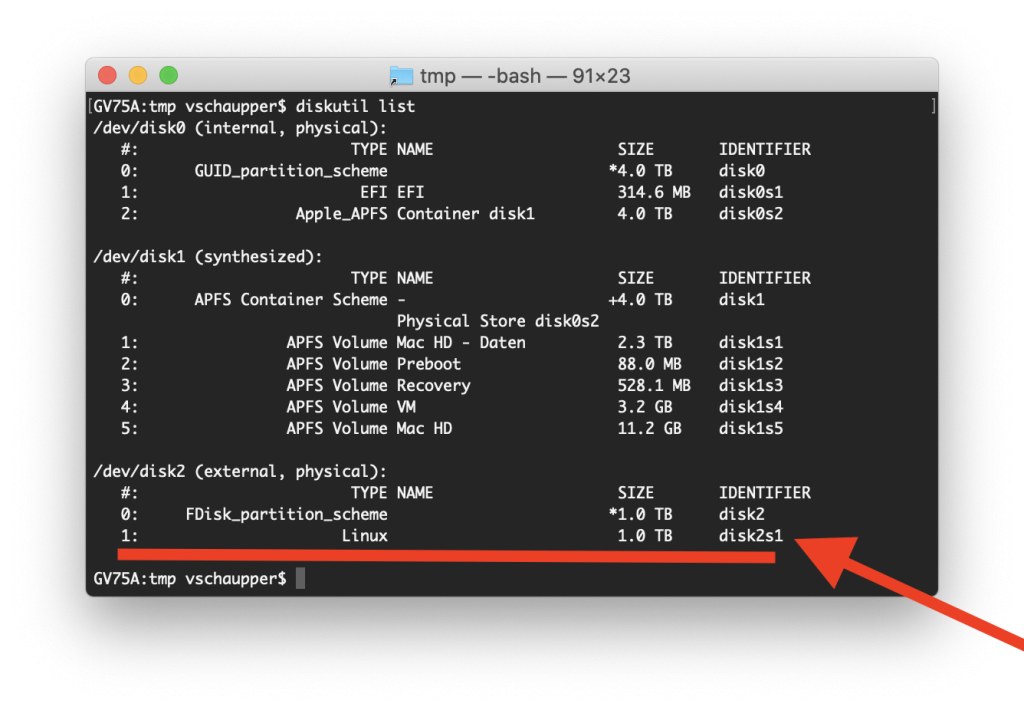Image resolution: width=1024 pixels, height=710 pixels.
Task: Select the 'Preboot' volume name
Action: click(429, 364)
